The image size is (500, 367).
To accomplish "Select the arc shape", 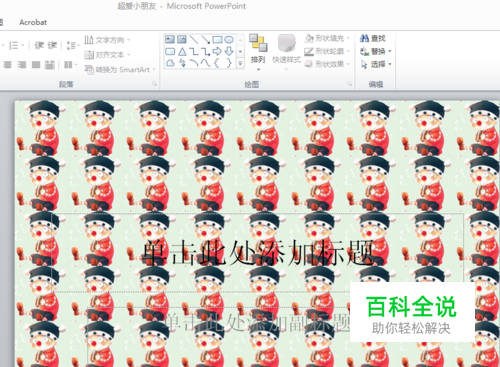I will coord(194,63).
